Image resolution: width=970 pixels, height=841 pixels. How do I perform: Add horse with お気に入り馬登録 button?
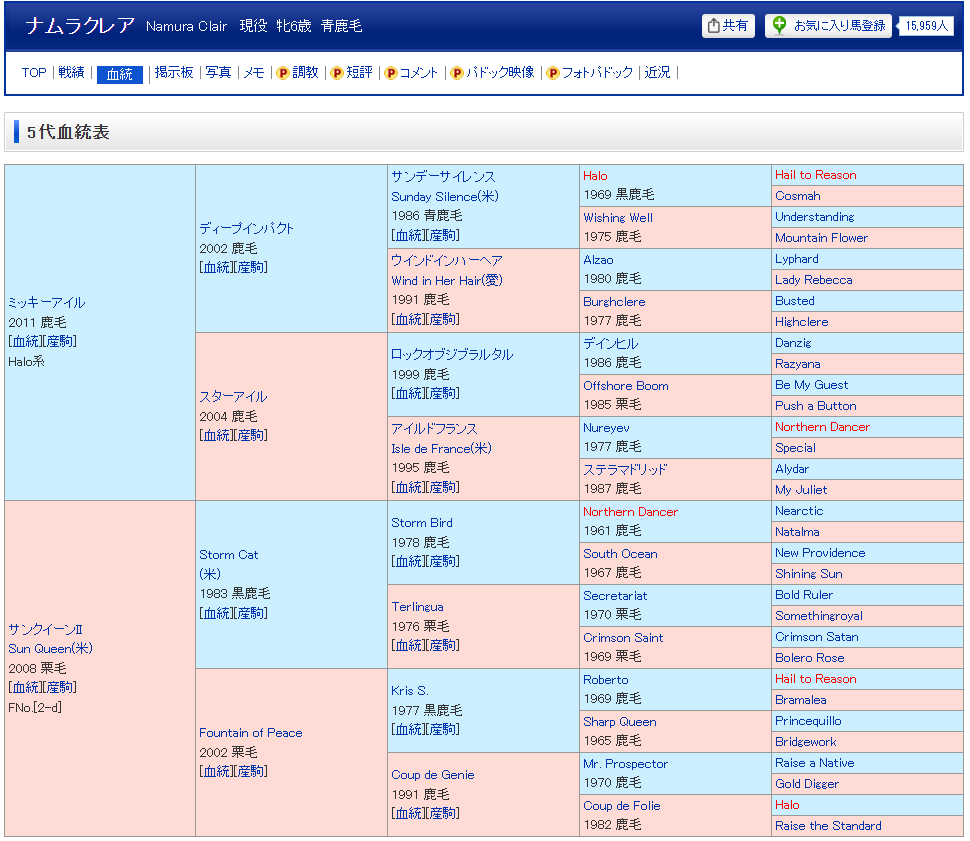pyautogui.click(x=829, y=26)
